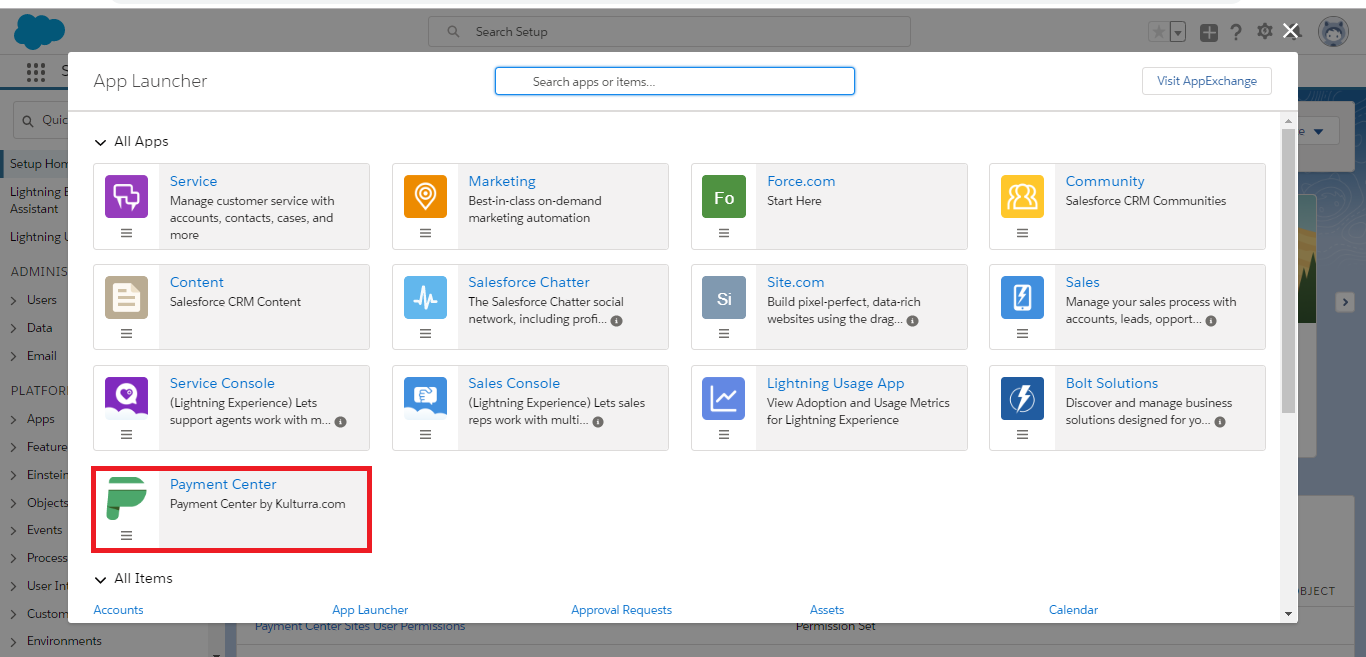This screenshot has width=1366, height=657.
Task: Open the App Launcher waffle icon
Action: click(x=36, y=71)
